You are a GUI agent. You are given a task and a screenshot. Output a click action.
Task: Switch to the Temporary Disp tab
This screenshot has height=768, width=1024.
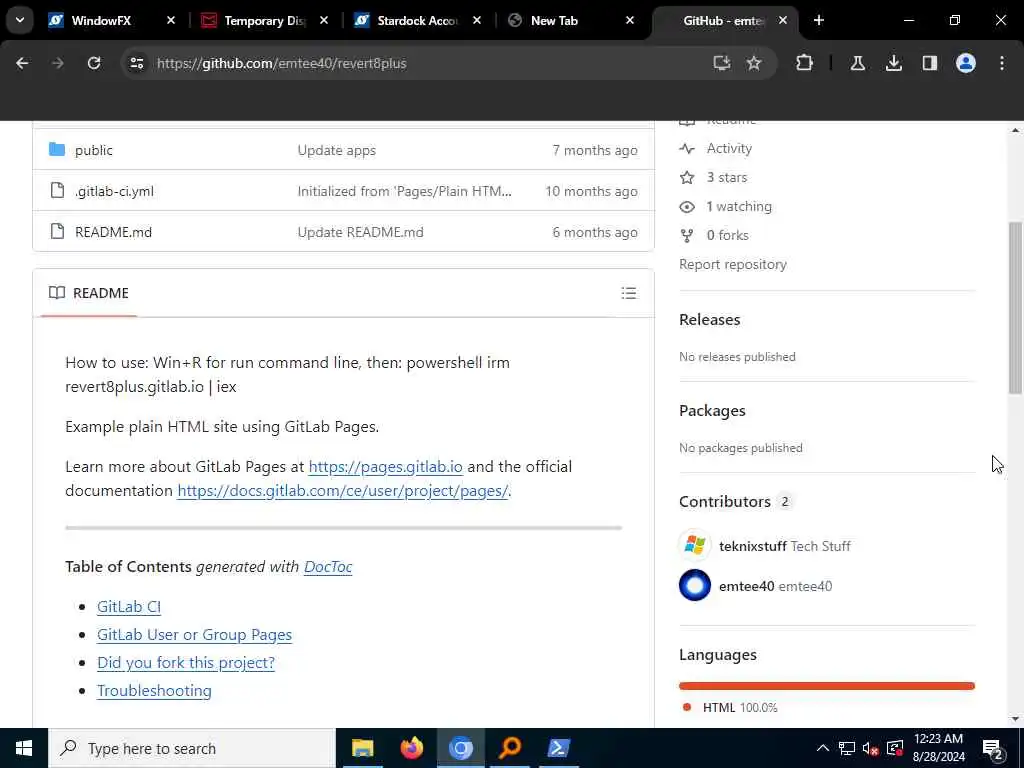264,21
